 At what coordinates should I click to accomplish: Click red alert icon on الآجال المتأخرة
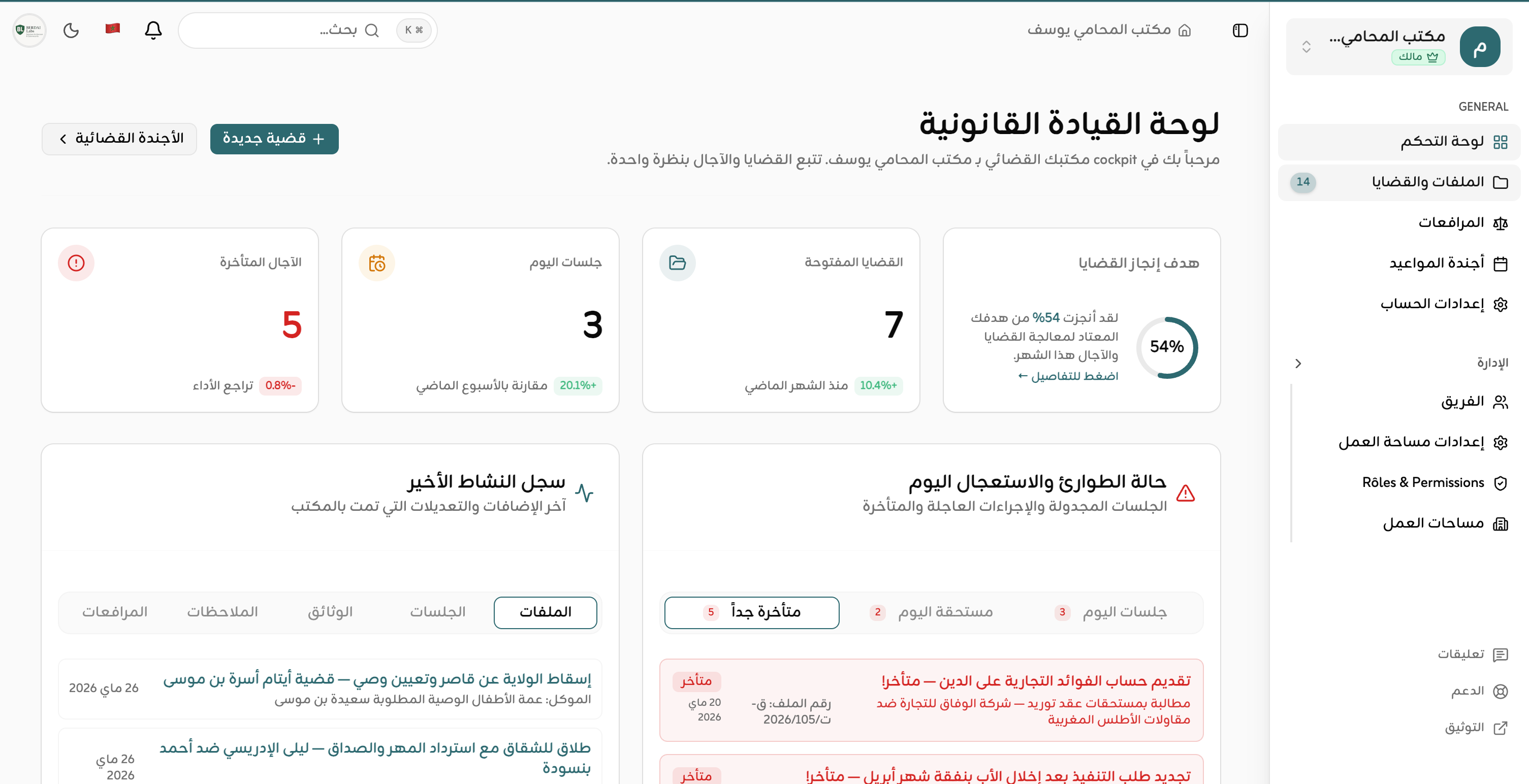[x=76, y=263]
